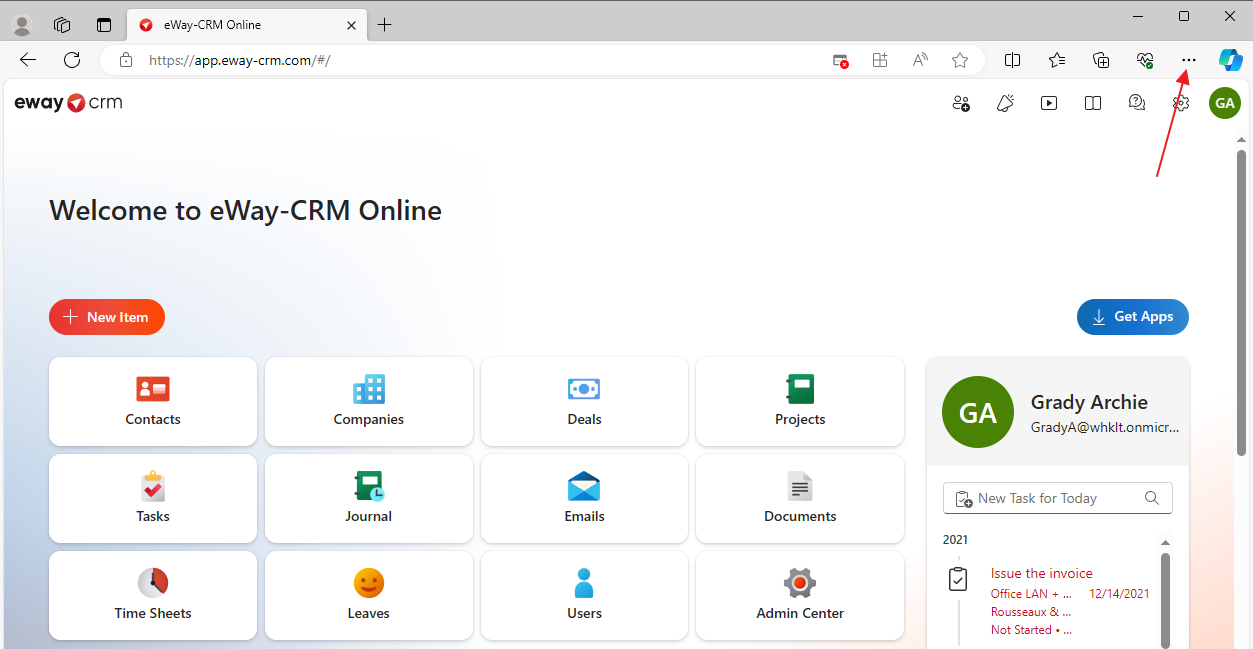
Task: Click the Read aloud icon
Action: (920, 60)
